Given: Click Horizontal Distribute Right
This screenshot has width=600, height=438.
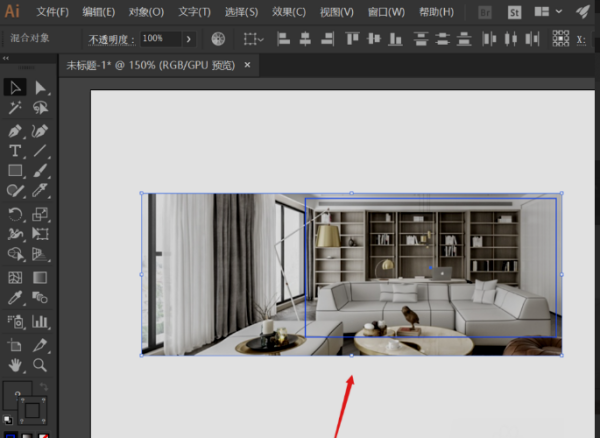Looking at the screenshot, I should (532, 39).
